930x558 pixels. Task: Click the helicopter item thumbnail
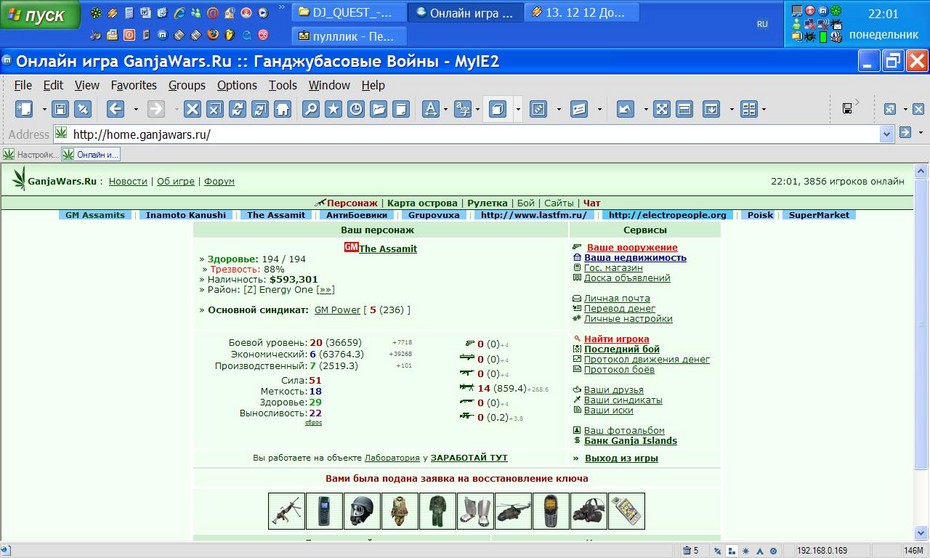(513, 511)
